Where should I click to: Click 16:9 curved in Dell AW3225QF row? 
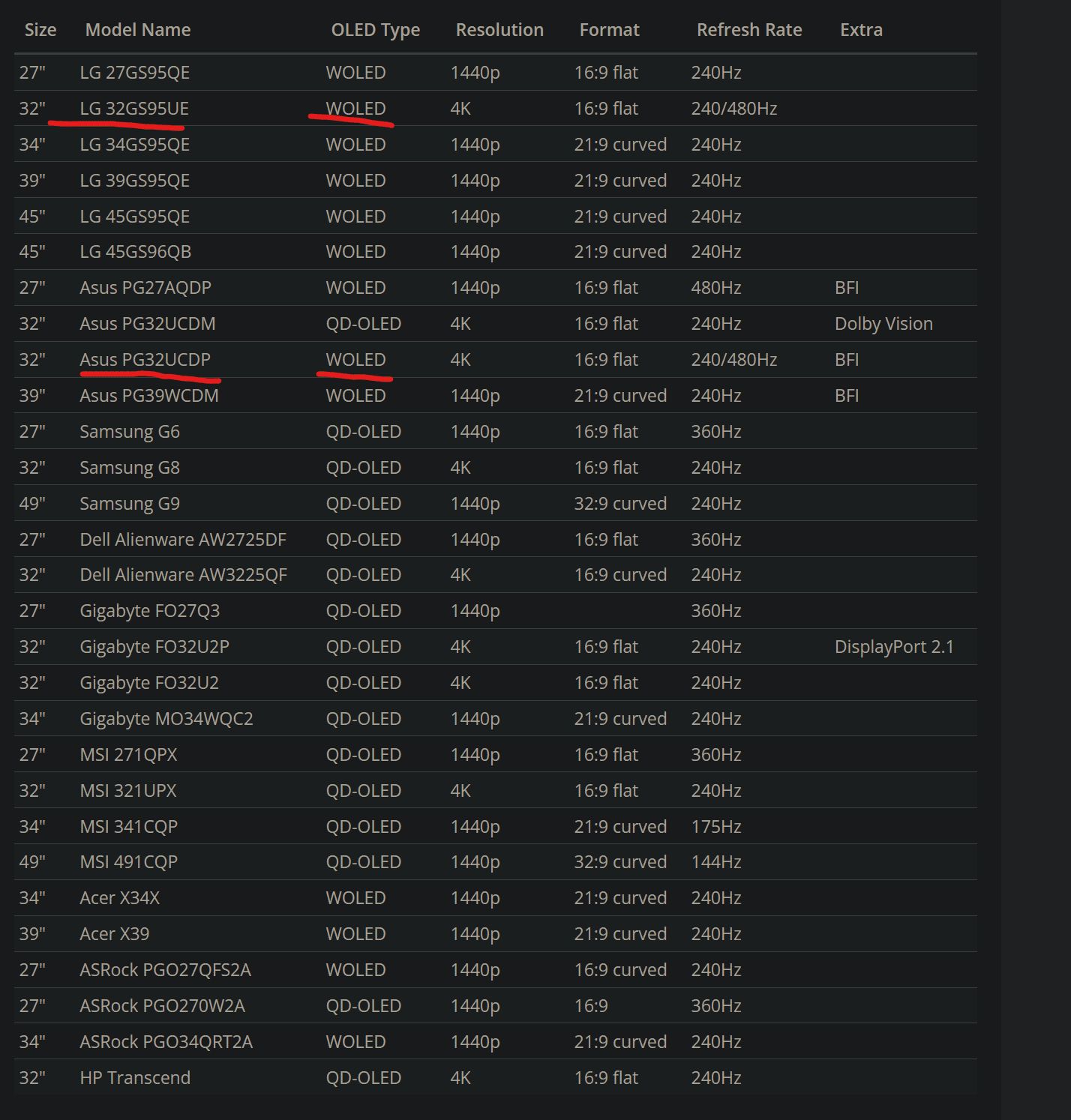[620, 575]
